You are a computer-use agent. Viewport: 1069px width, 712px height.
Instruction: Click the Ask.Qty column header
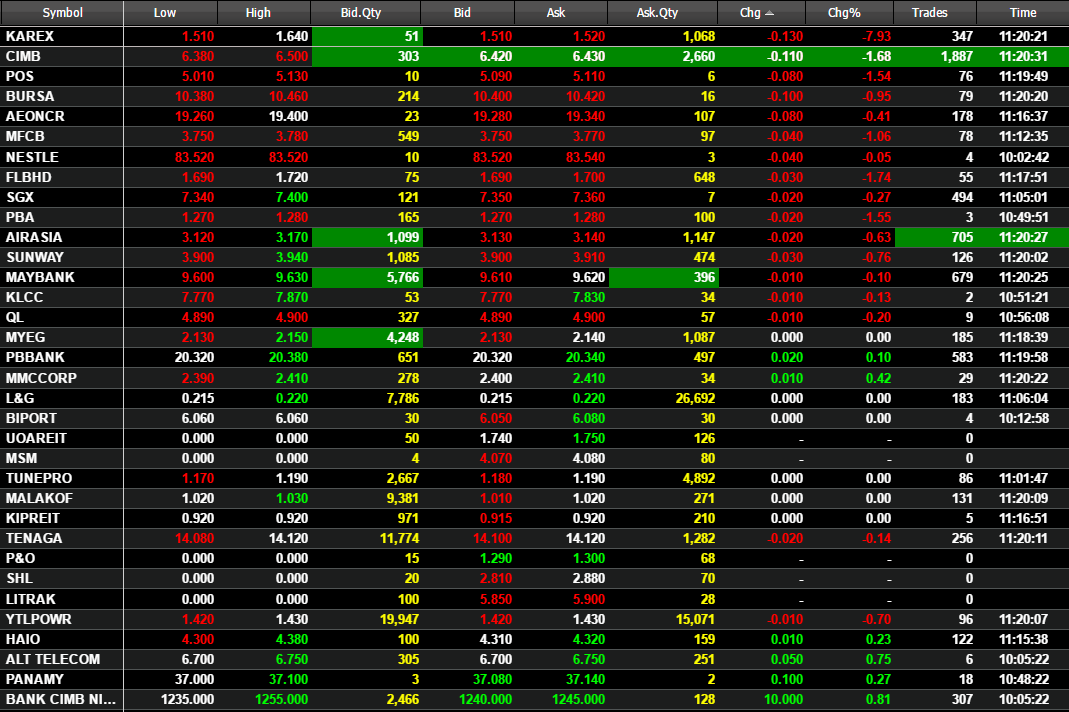click(x=657, y=12)
